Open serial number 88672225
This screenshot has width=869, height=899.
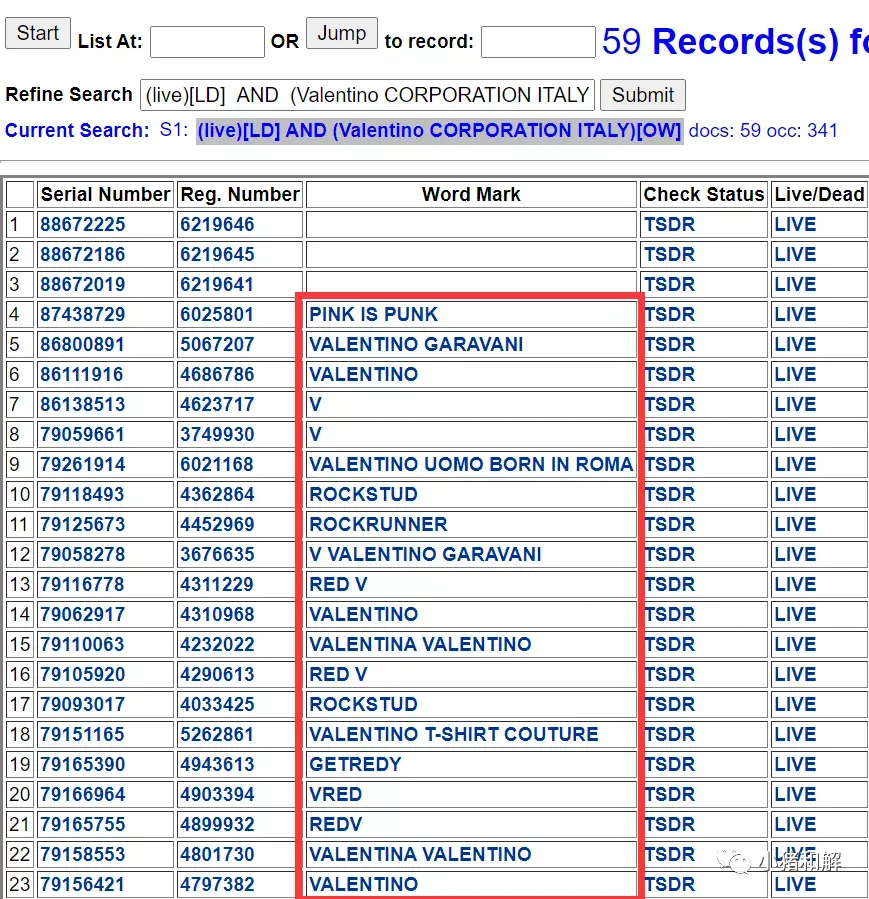point(83,225)
